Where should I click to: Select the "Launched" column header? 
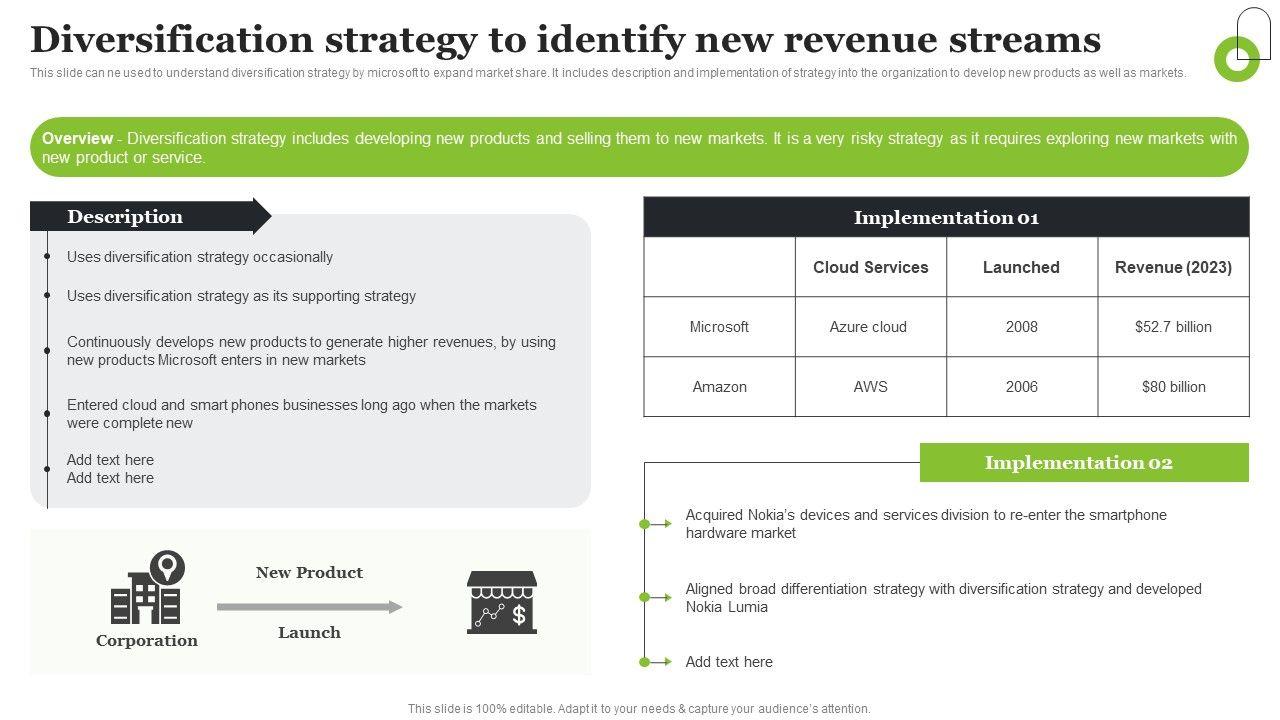pyautogui.click(x=1021, y=267)
